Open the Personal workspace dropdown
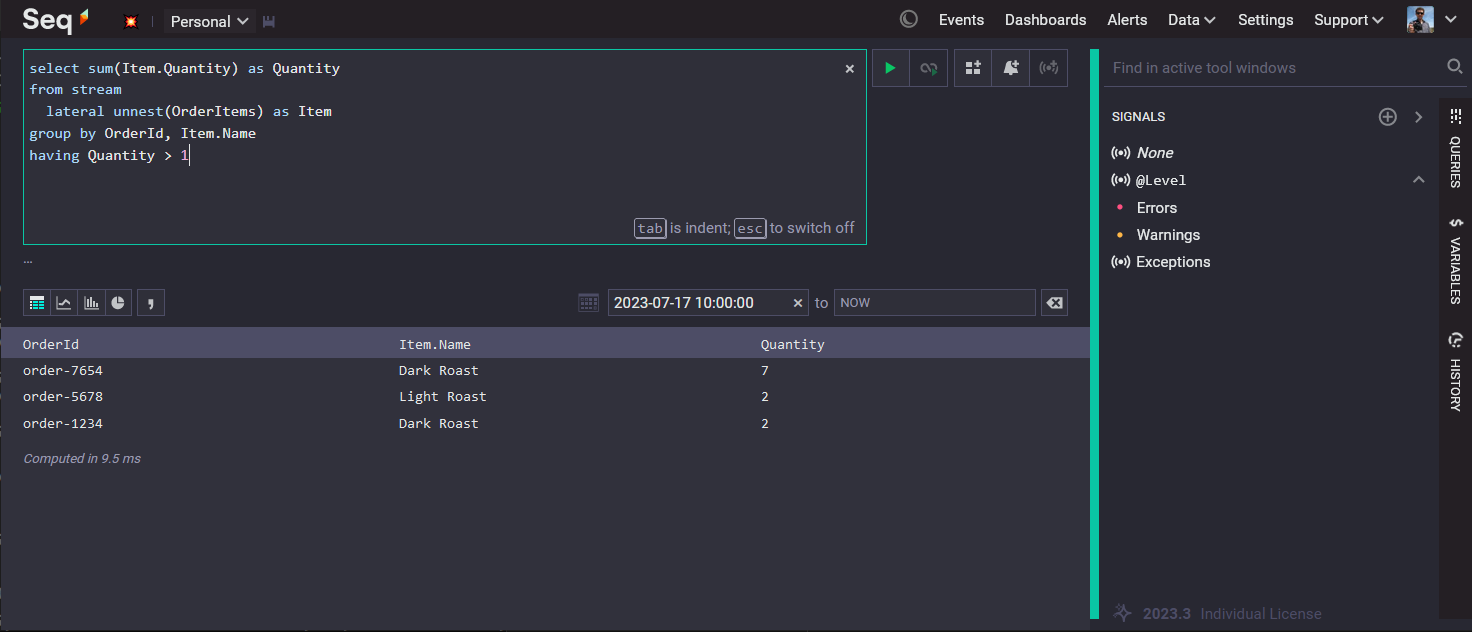The image size is (1472, 632). pyautogui.click(x=210, y=21)
